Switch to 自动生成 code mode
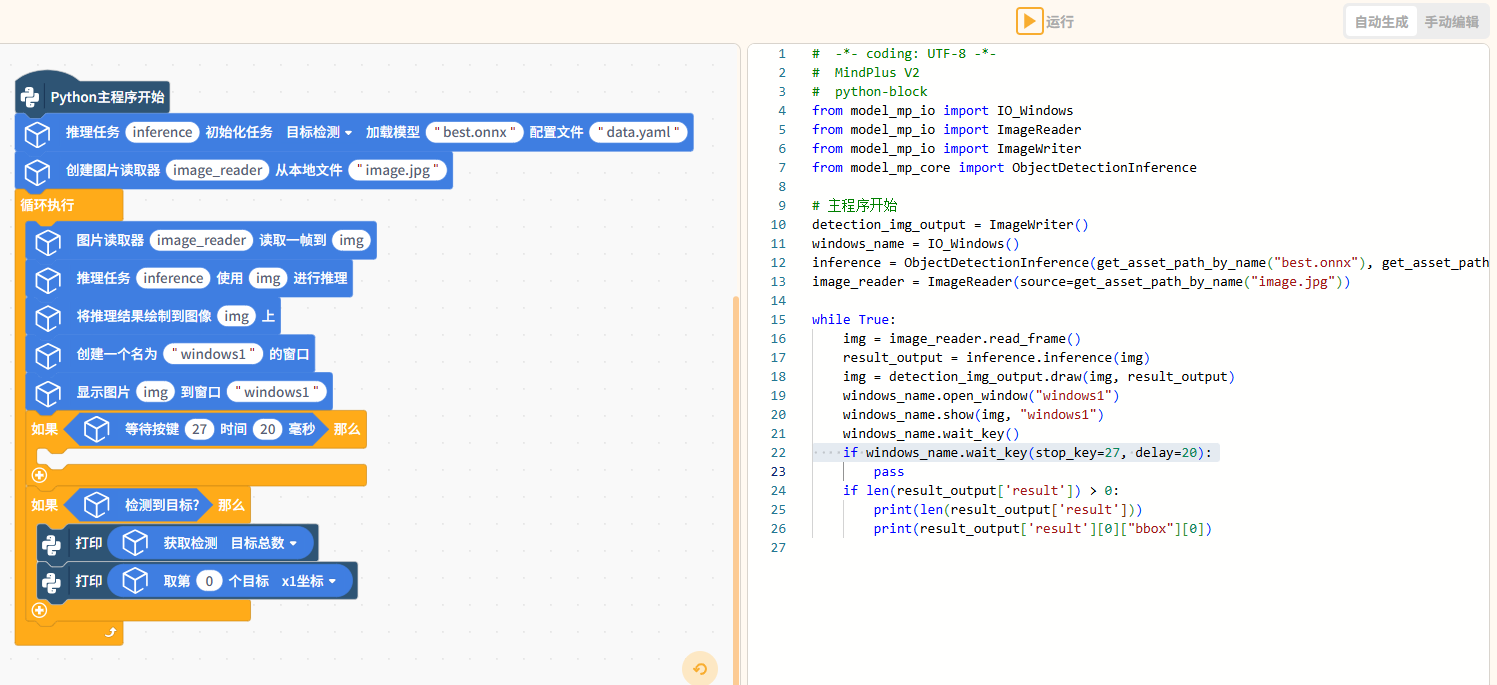Screen dimensions: 1497x685 pyautogui.click(x=1381, y=21)
